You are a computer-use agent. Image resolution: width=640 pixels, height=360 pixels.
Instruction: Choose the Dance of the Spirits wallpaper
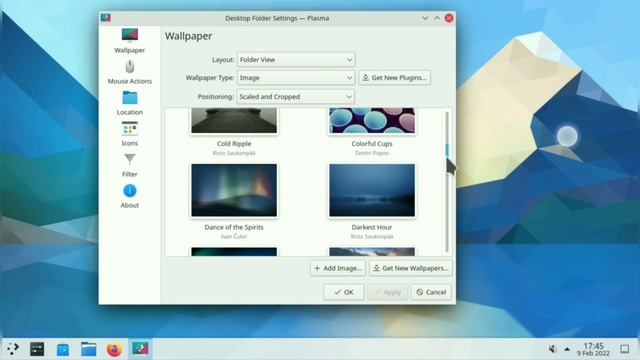point(234,190)
